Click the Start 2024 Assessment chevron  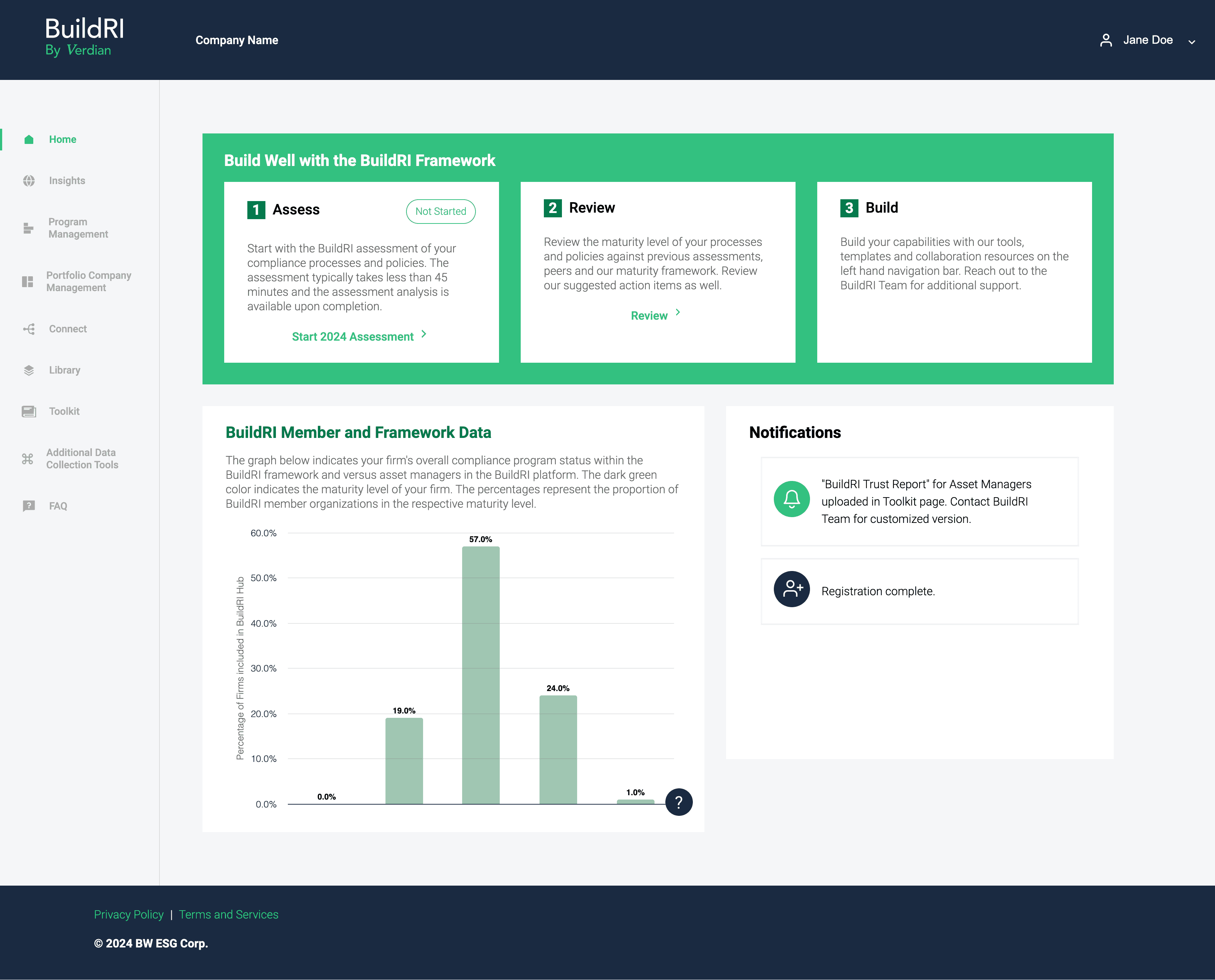(424, 335)
